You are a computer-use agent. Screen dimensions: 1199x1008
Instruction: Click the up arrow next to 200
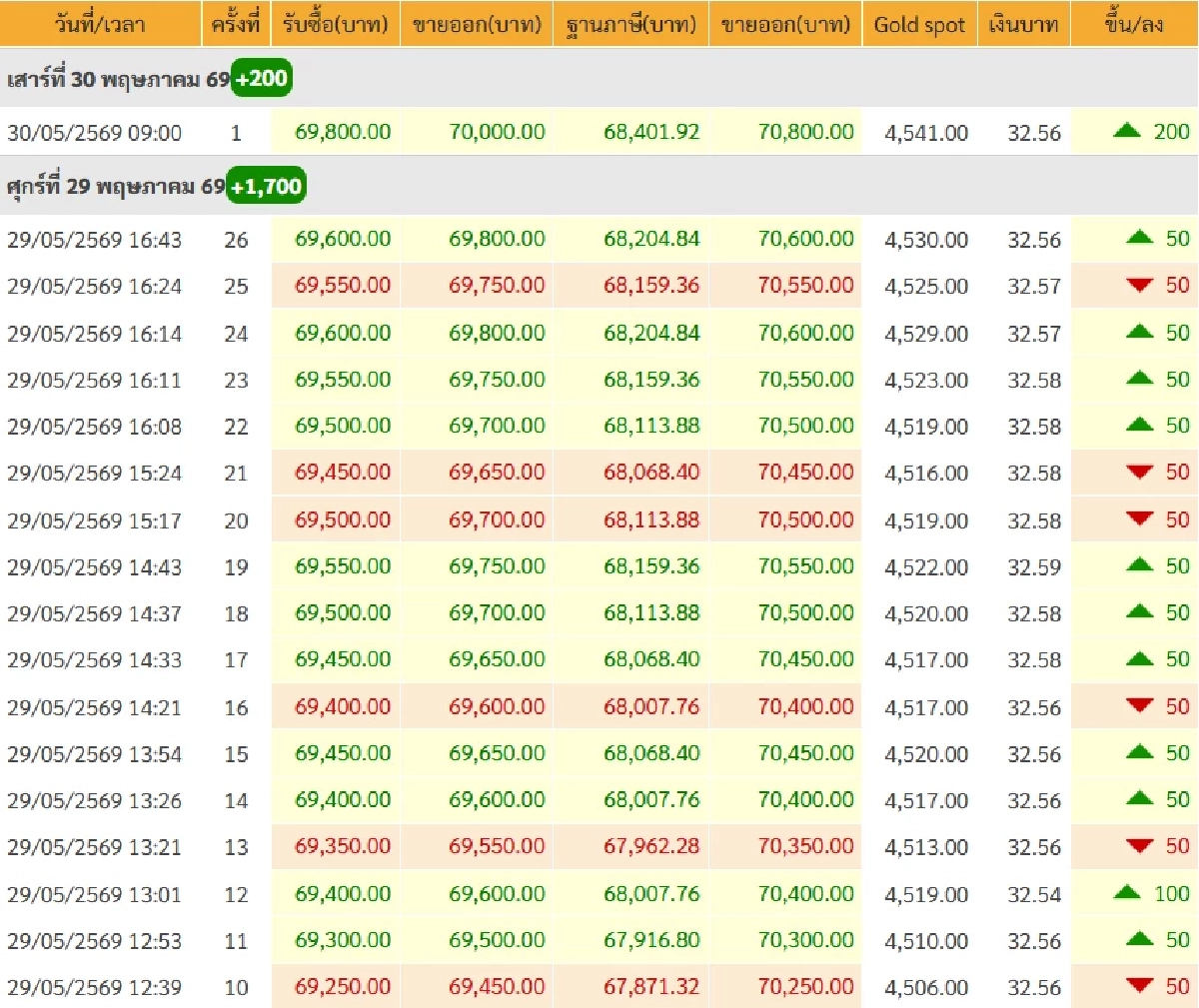click(x=1127, y=130)
